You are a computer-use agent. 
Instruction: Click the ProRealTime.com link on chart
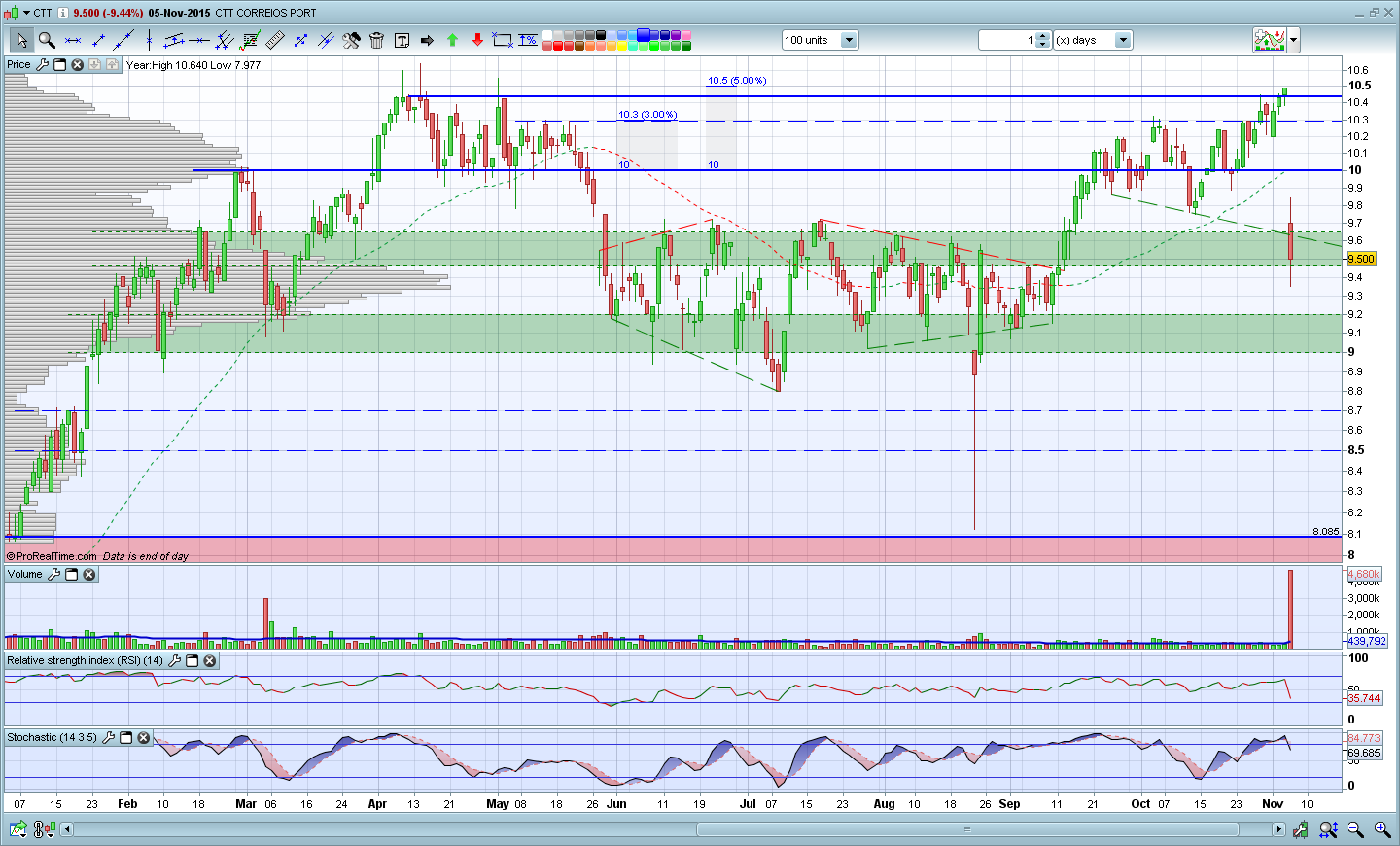[55, 556]
